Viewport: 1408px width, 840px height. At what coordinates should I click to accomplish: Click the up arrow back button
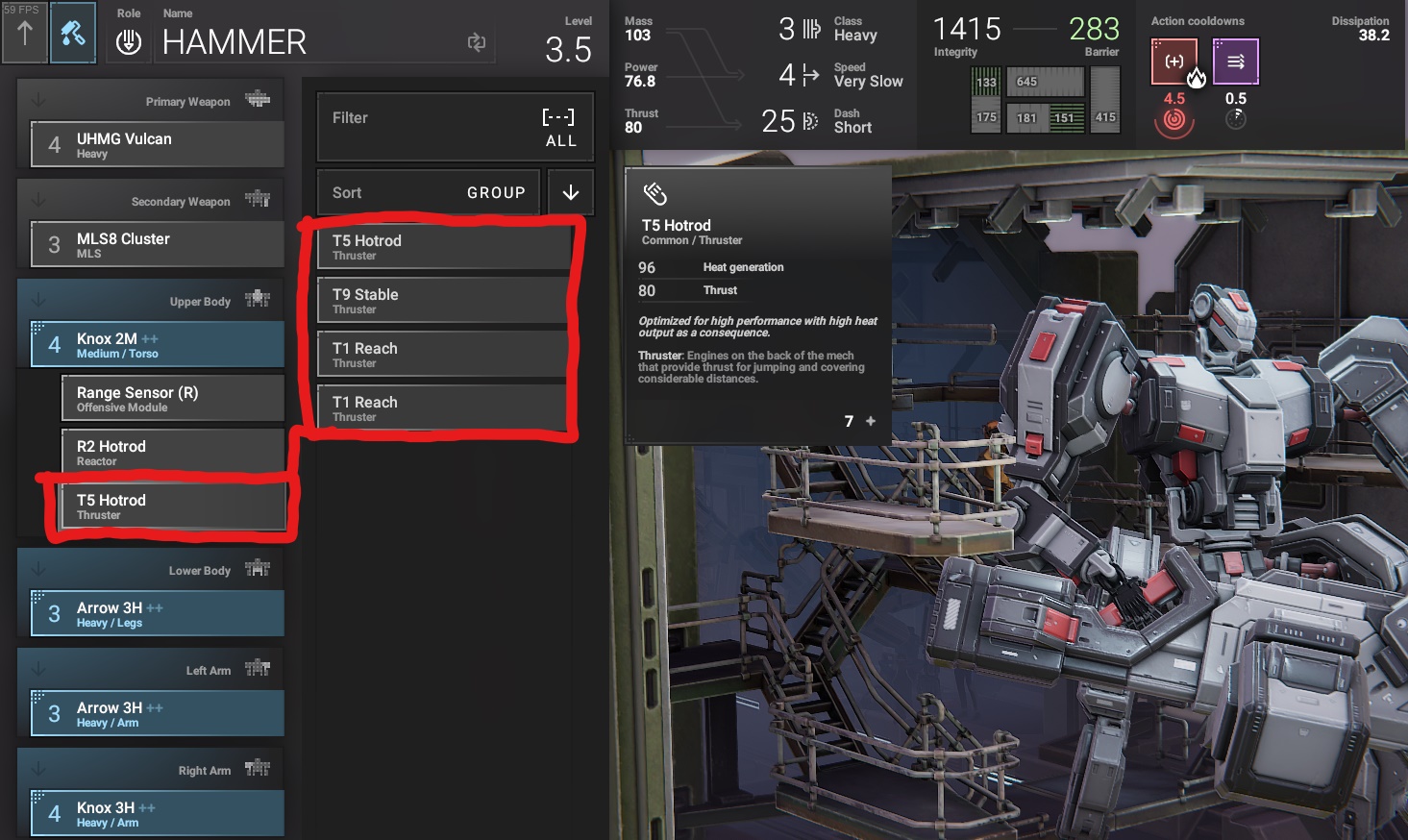coord(25,33)
